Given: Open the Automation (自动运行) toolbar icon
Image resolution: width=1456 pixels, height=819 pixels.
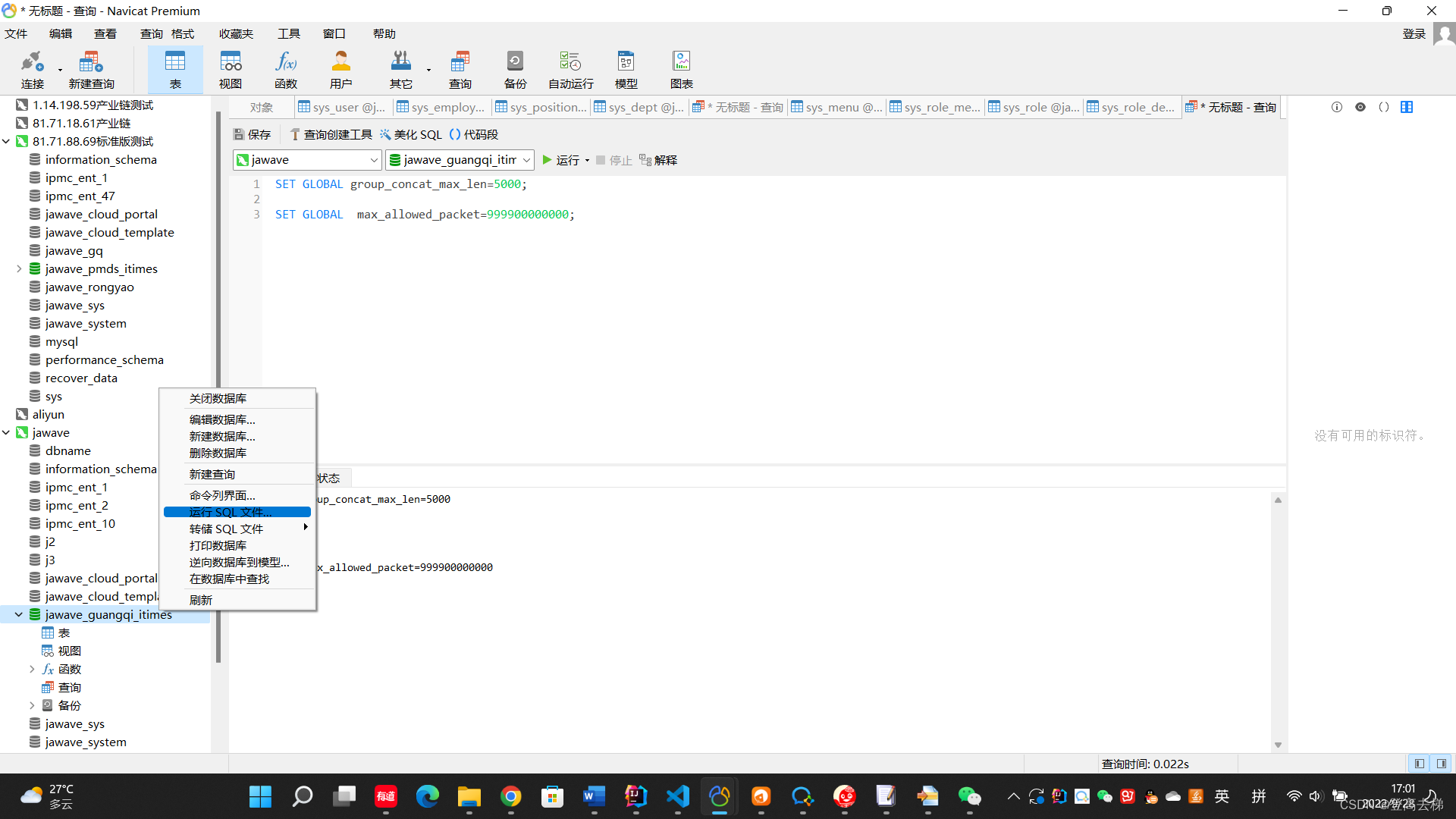Looking at the screenshot, I should [x=570, y=69].
